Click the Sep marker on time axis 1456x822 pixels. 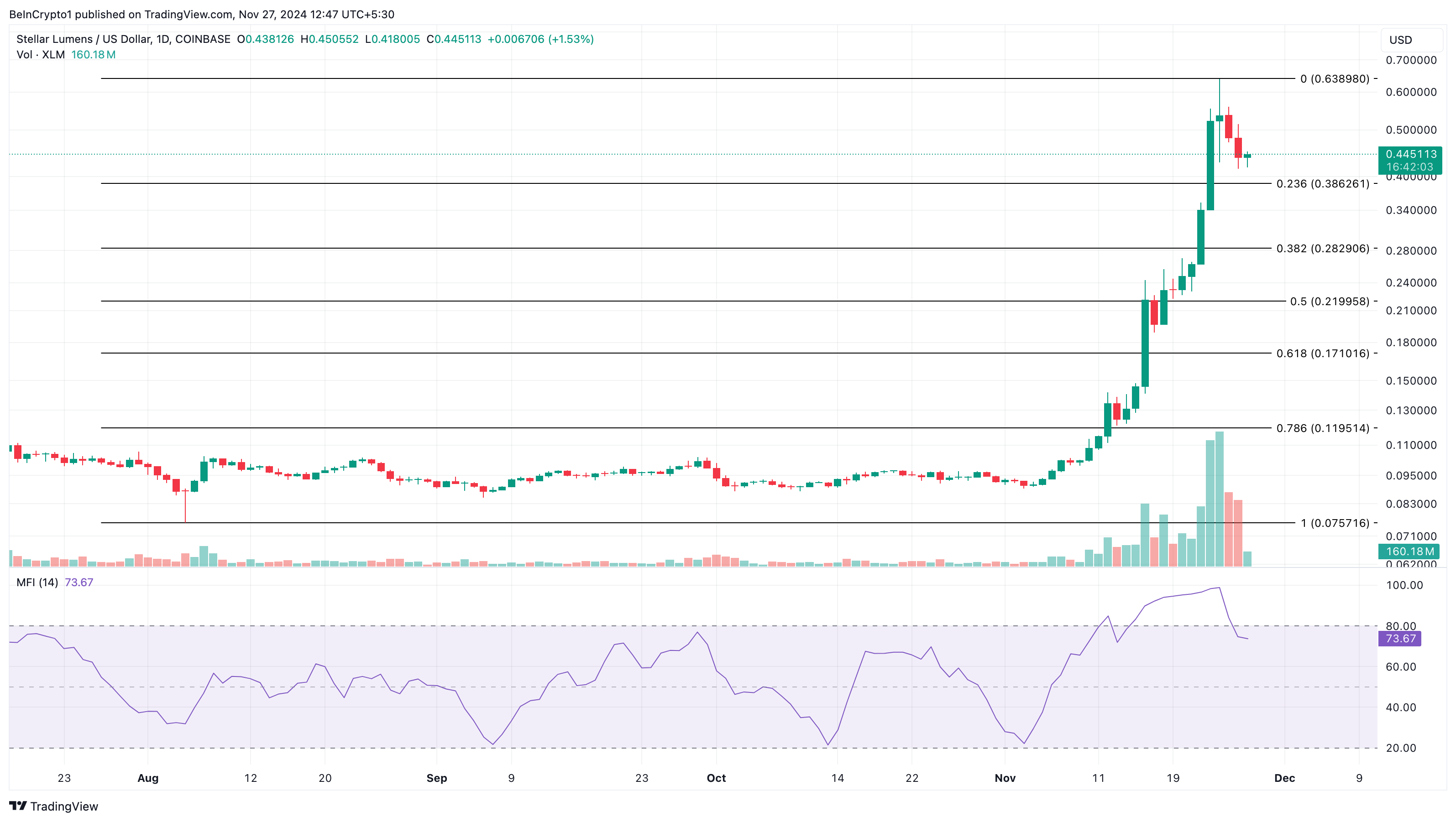click(436, 778)
